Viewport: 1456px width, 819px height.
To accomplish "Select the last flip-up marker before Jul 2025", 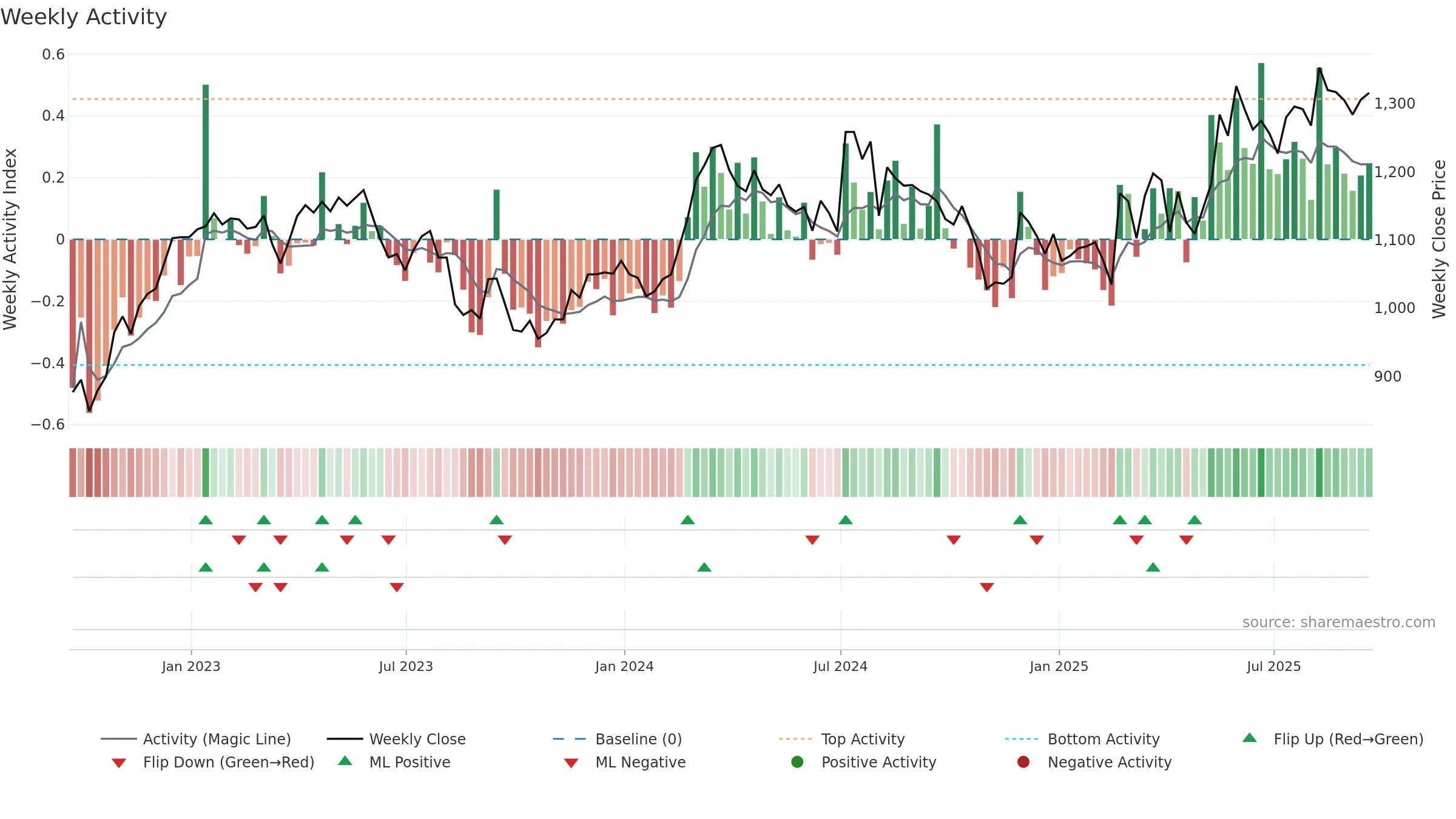I will pyautogui.click(x=1195, y=520).
